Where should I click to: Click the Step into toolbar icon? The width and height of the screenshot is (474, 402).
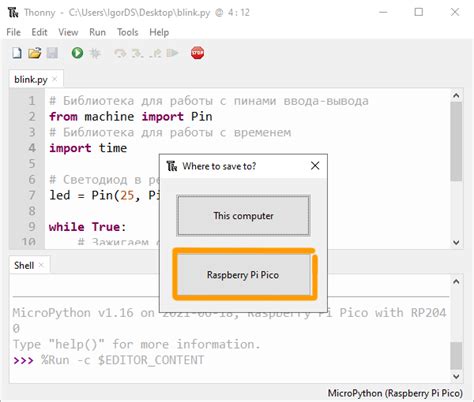point(137,53)
